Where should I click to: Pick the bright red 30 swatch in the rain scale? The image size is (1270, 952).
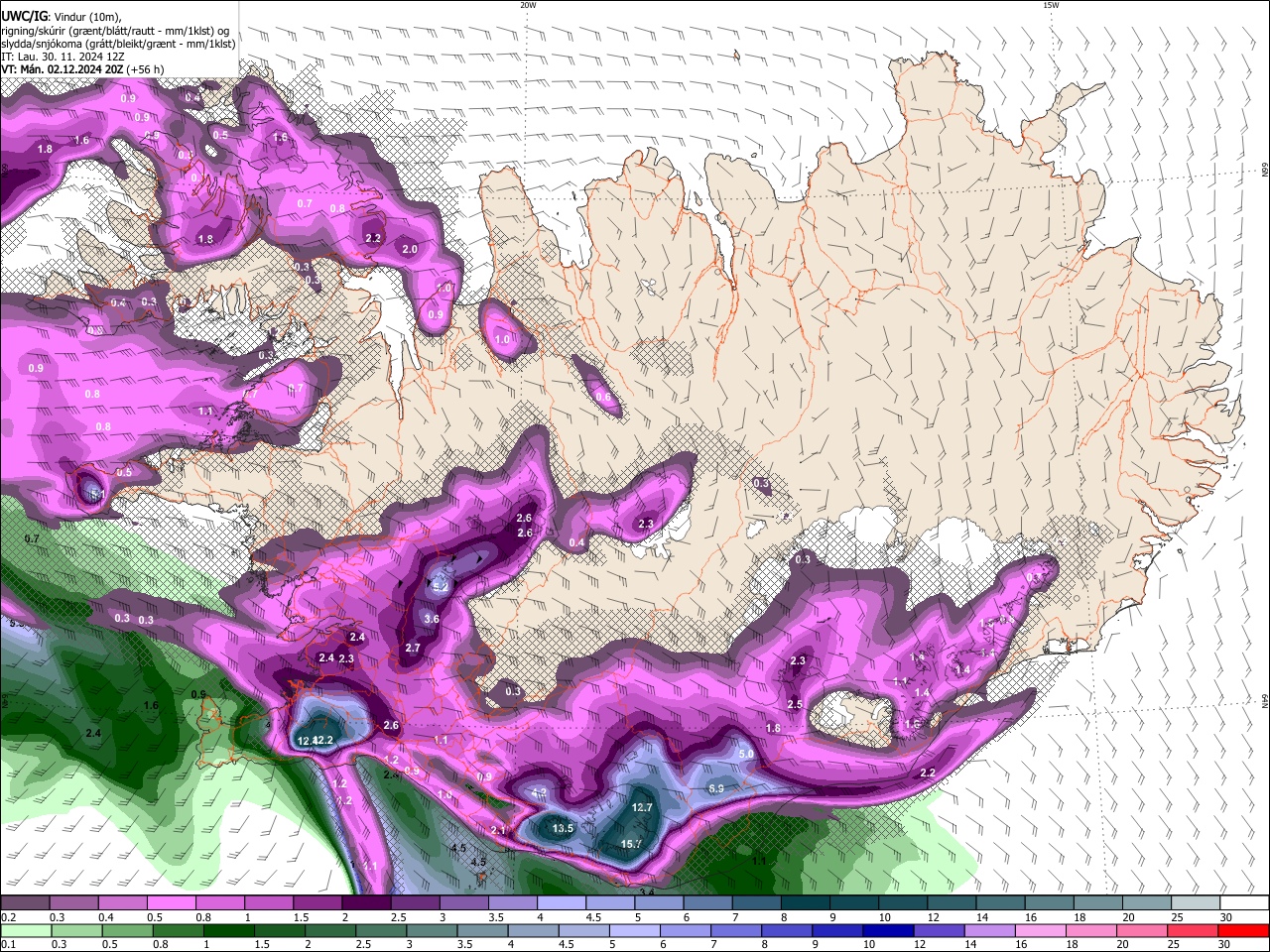[x=1244, y=930]
